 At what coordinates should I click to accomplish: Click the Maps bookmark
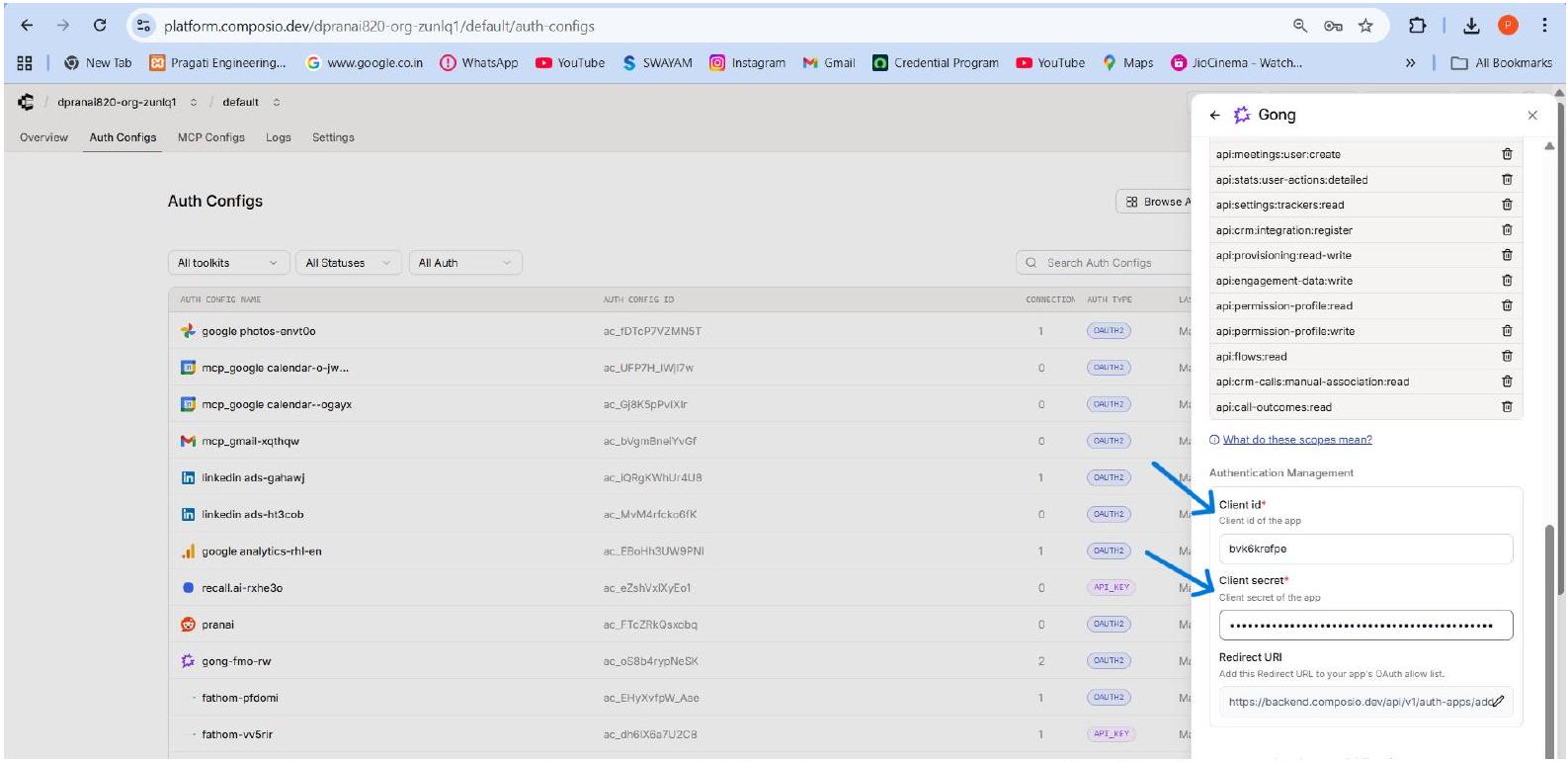point(1127,62)
